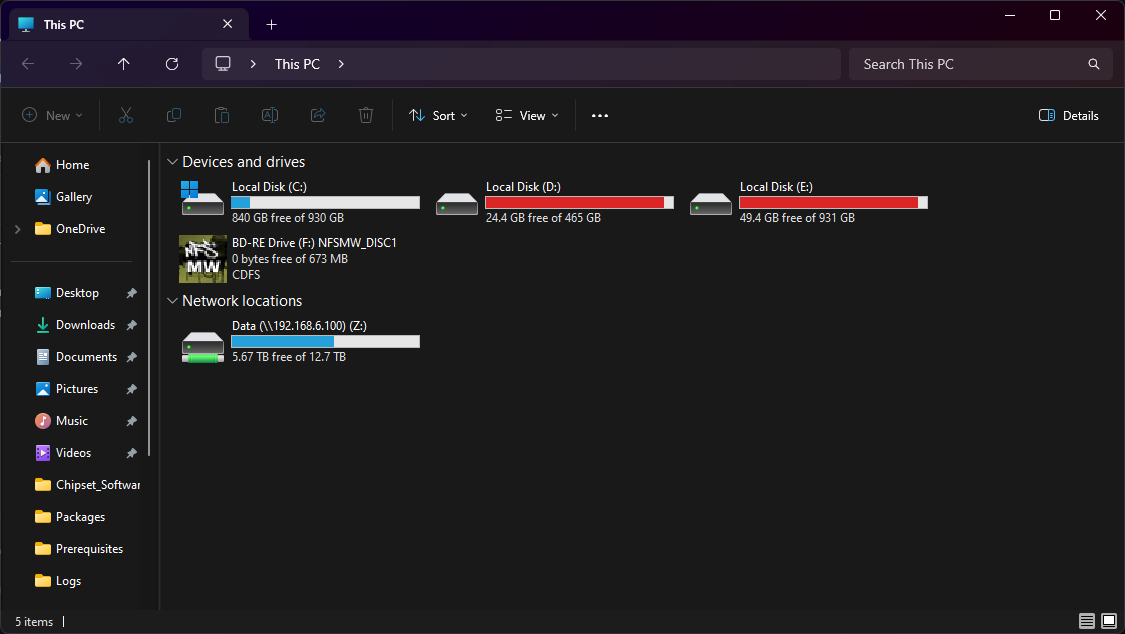Switch to large thumbnails view from status bar
This screenshot has width=1125, height=634.
1108,621
